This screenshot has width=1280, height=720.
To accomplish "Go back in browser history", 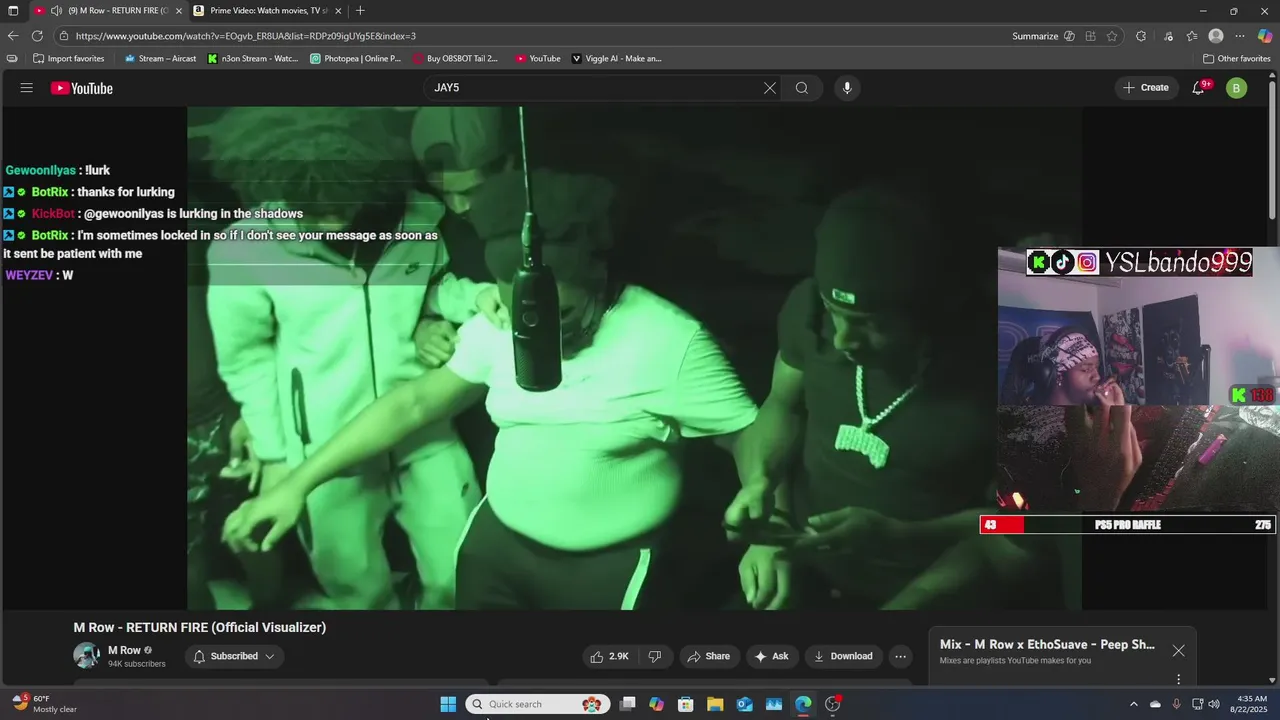I will pyautogui.click(x=13, y=36).
